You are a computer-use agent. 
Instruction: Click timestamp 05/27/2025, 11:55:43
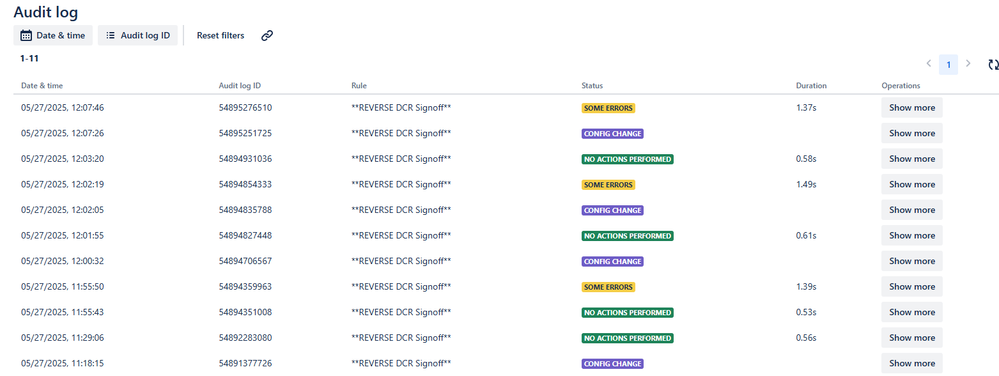pos(62,312)
